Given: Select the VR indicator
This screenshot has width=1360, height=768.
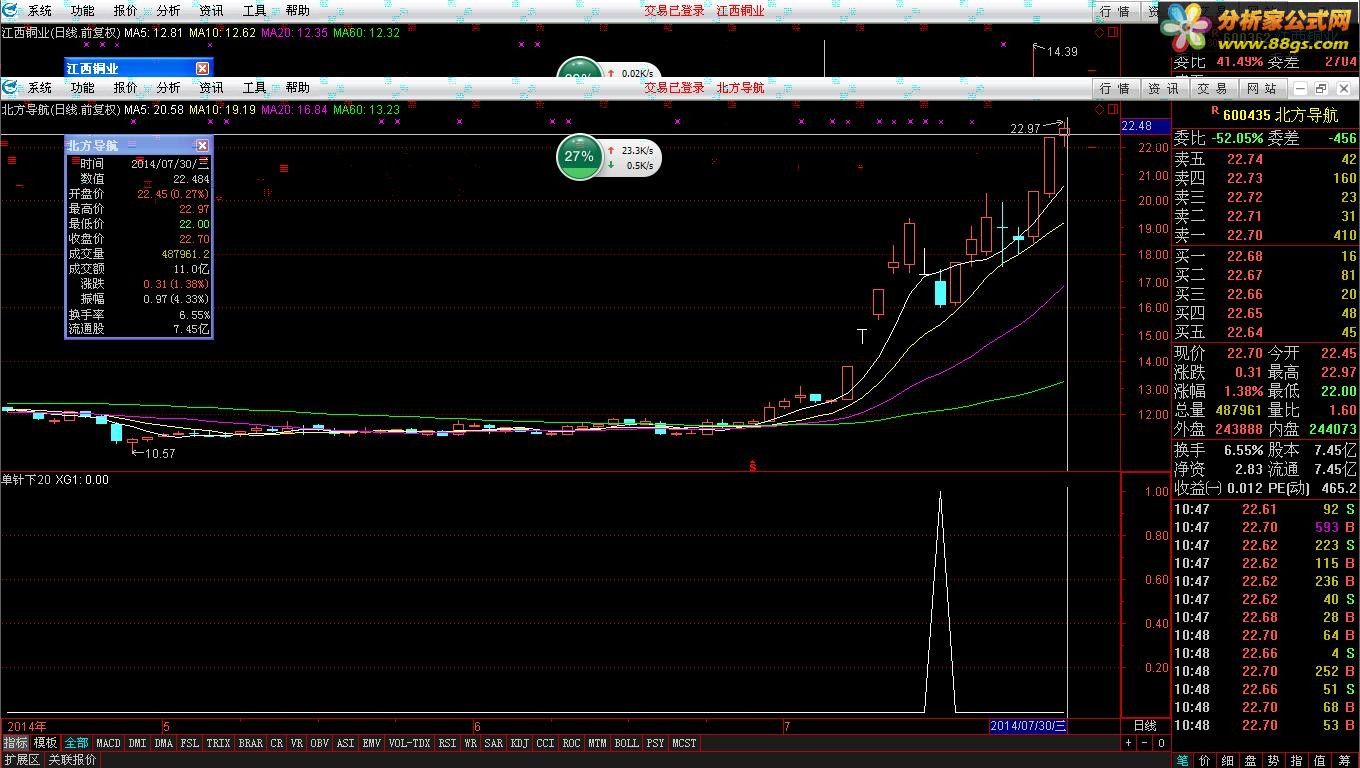Looking at the screenshot, I should [297, 743].
